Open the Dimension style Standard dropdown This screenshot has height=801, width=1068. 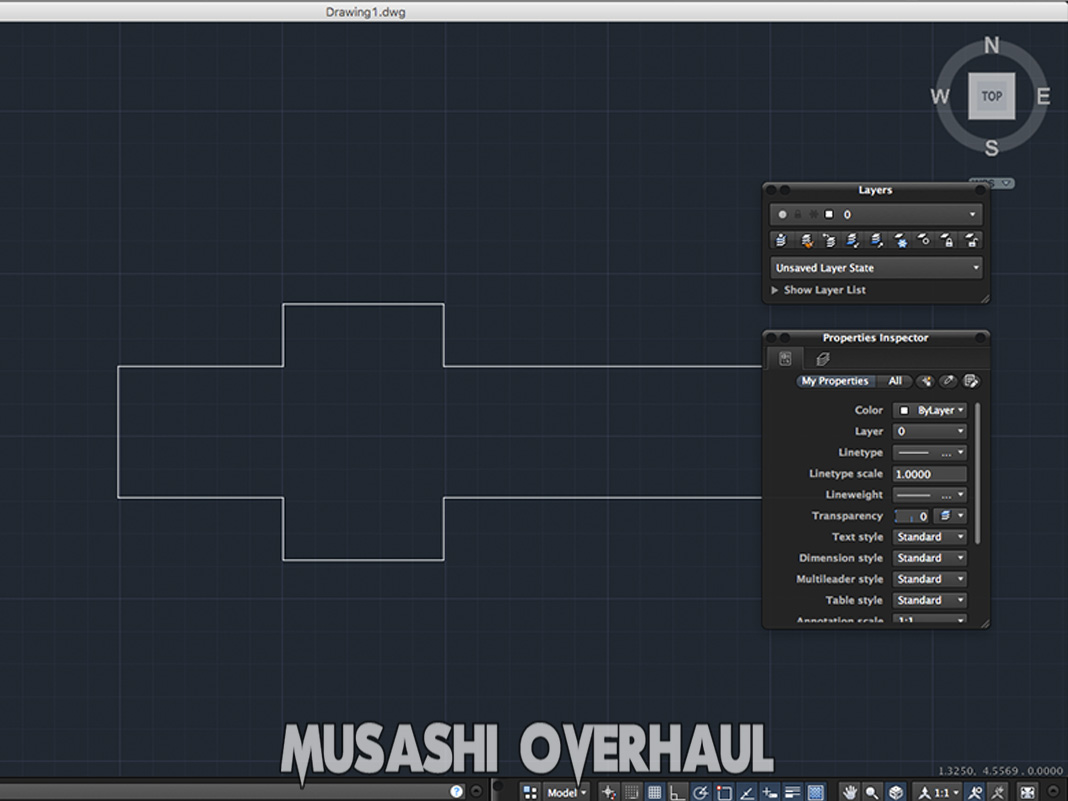930,558
